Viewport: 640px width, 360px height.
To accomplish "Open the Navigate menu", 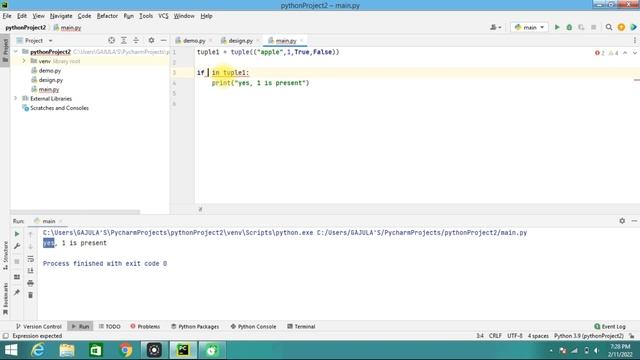I will 61,16.
